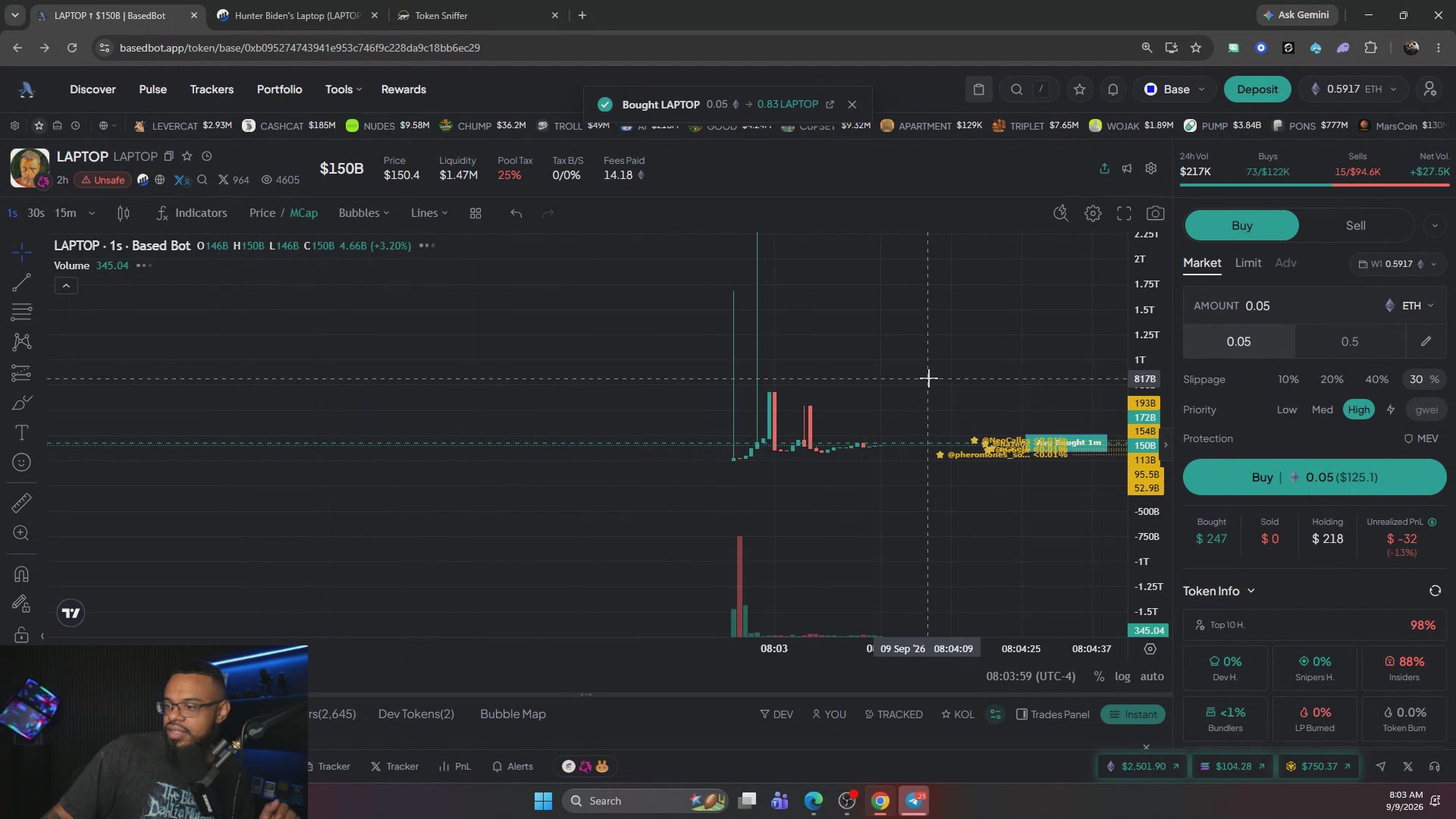Open the candlestick chart type selector
The height and width of the screenshot is (819, 1456).
pos(124,213)
